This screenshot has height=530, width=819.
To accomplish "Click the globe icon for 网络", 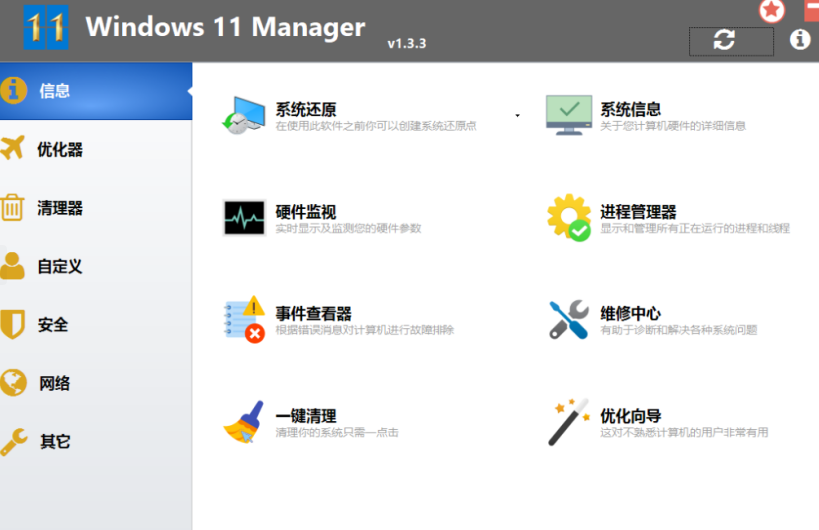I will click(14, 383).
